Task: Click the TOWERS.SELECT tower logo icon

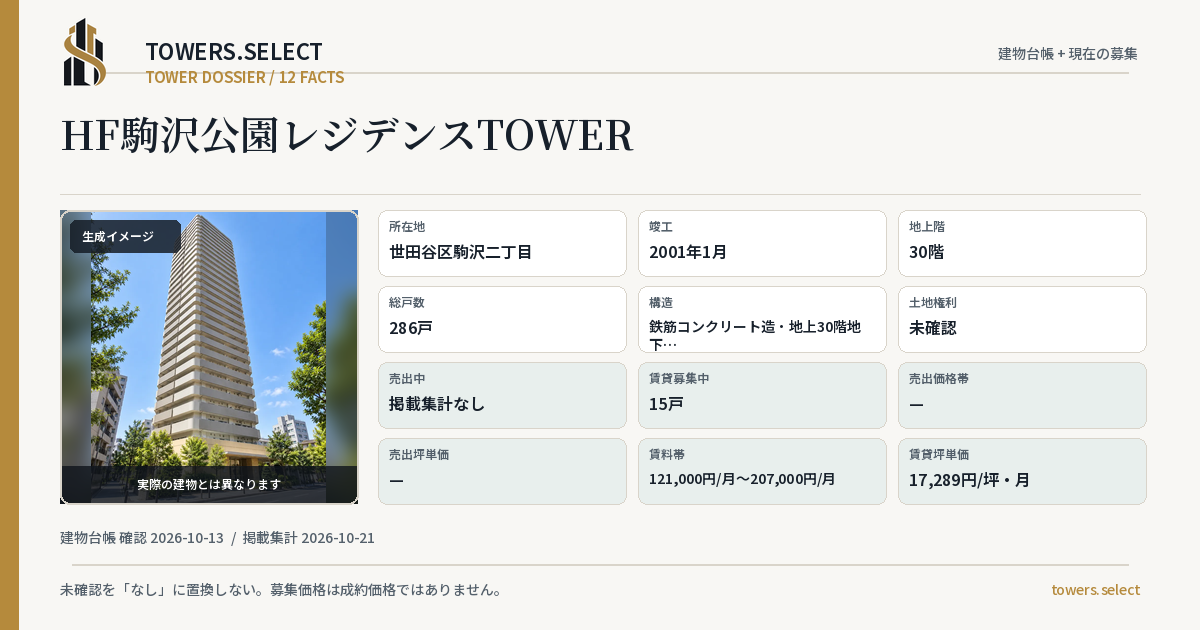Action: (85, 52)
